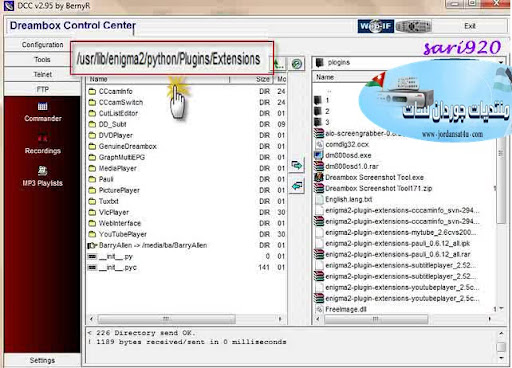The image size is (512, 368).
Task: Click the remote pane scroll right arrow
Action: 280,319
